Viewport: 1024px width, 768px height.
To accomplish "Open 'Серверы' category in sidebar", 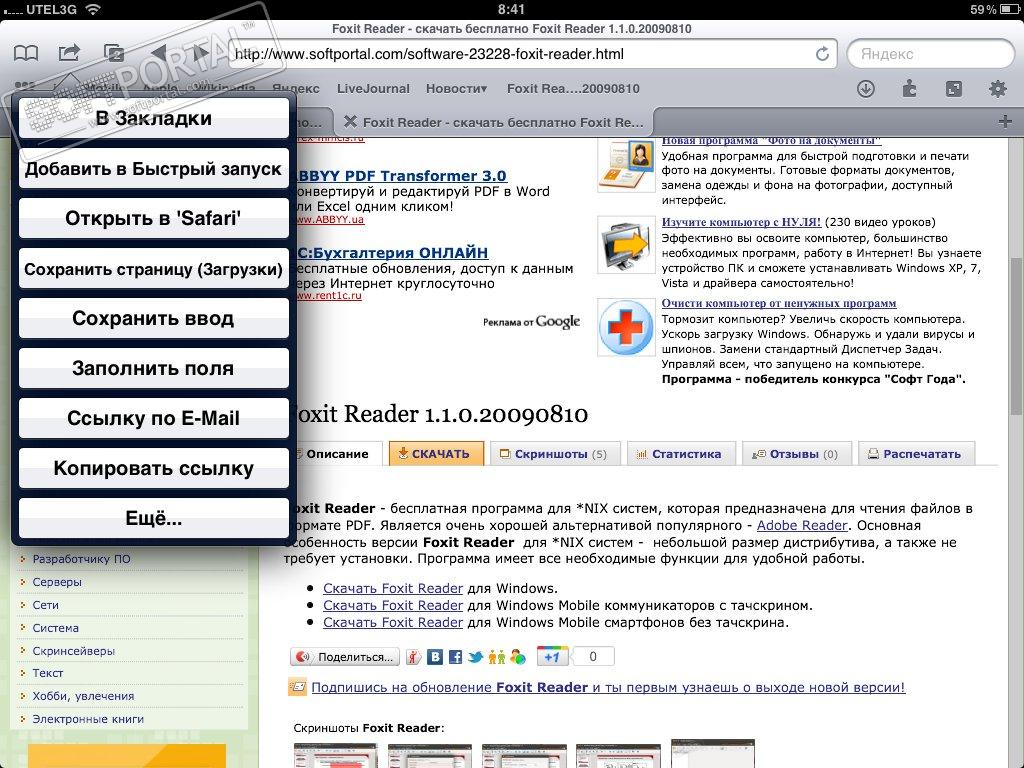I will (57, 582).
